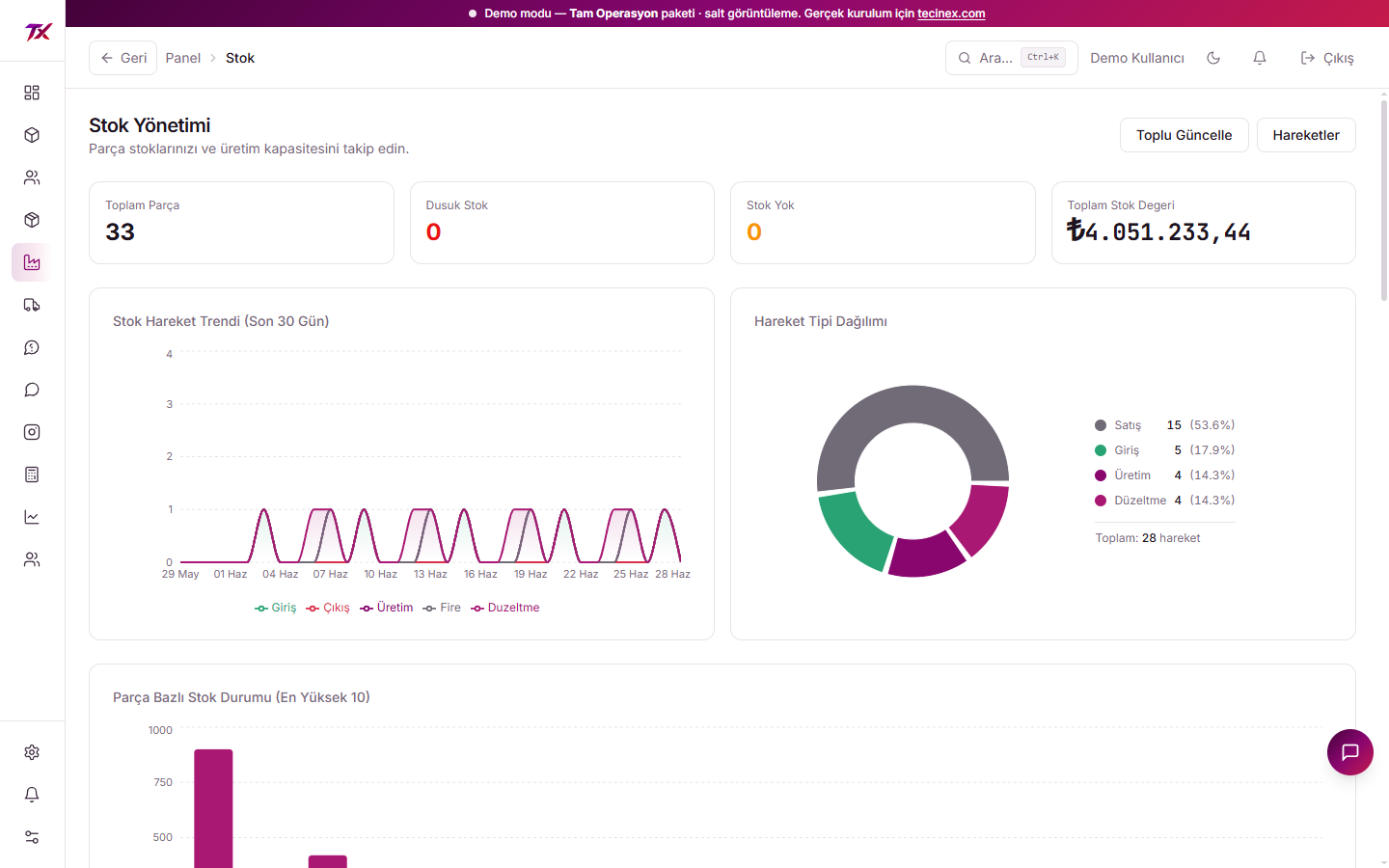Open the delivery truck icon in the sidebar

(32, 305)
